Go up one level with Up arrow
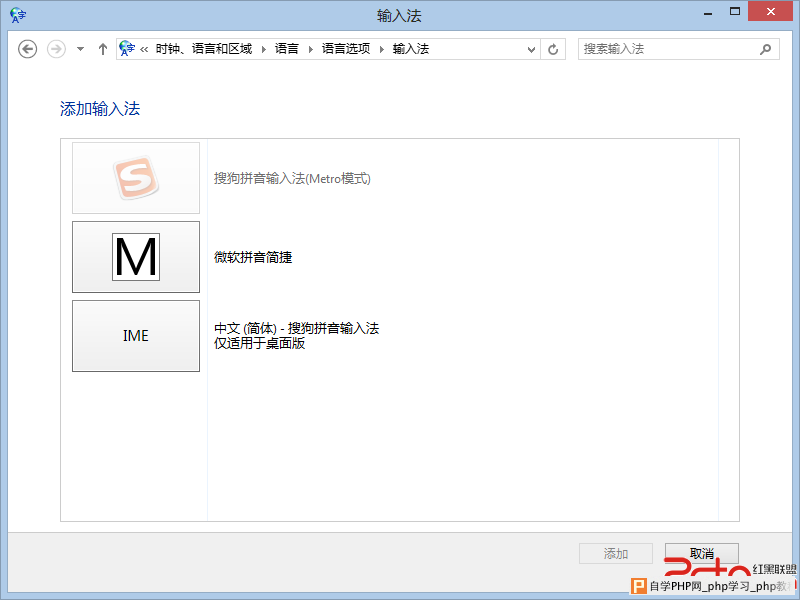Viewport: 800px width, 600px height. point(103,49)
